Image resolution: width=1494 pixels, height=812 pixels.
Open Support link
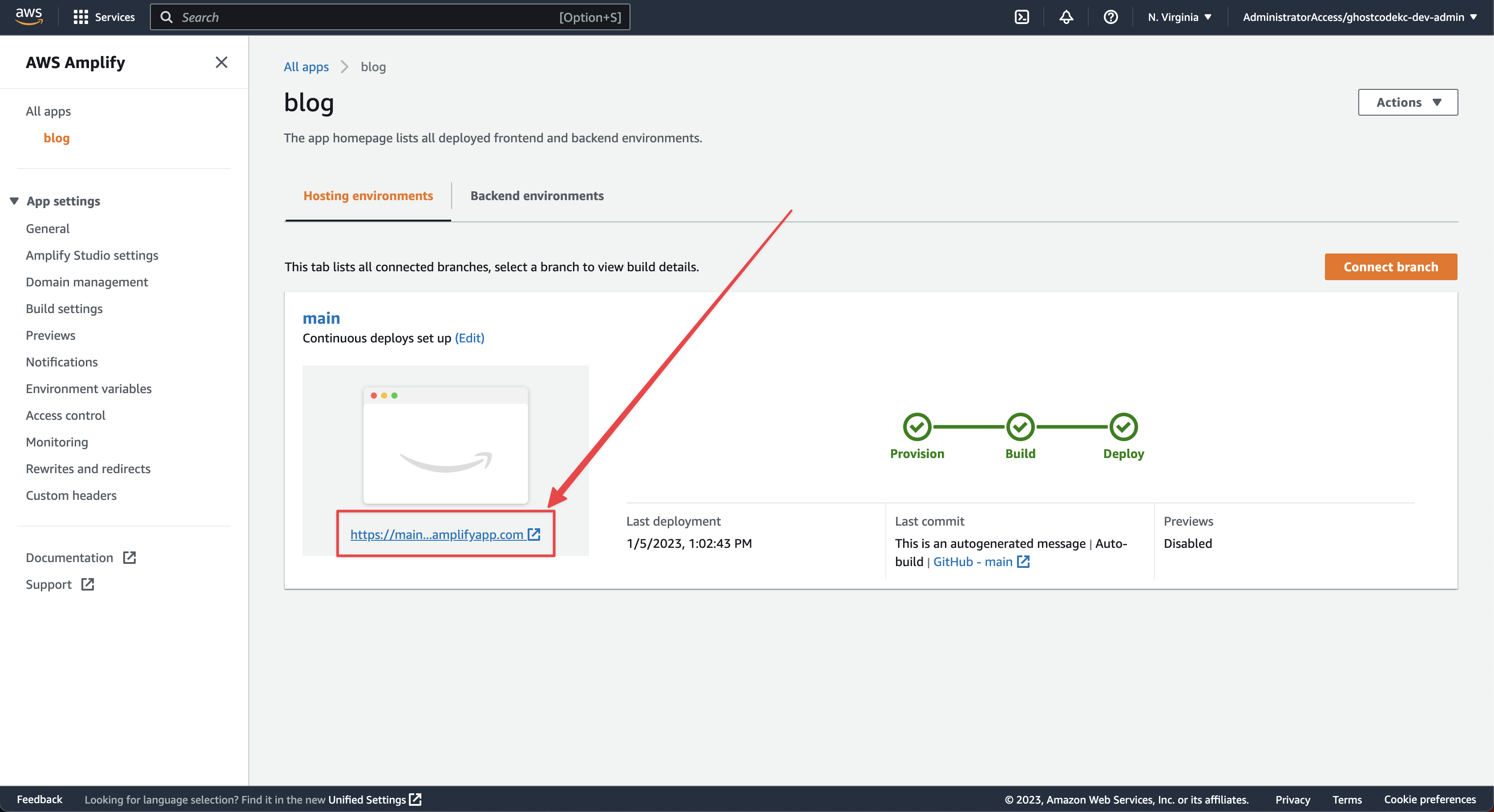[x=49, y=584]
